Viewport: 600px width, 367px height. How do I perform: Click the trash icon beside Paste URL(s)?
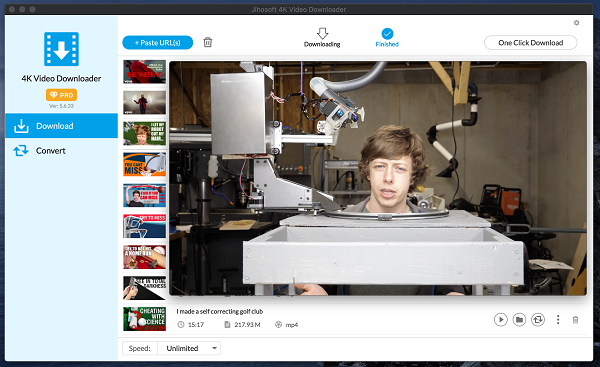point(208,42)
